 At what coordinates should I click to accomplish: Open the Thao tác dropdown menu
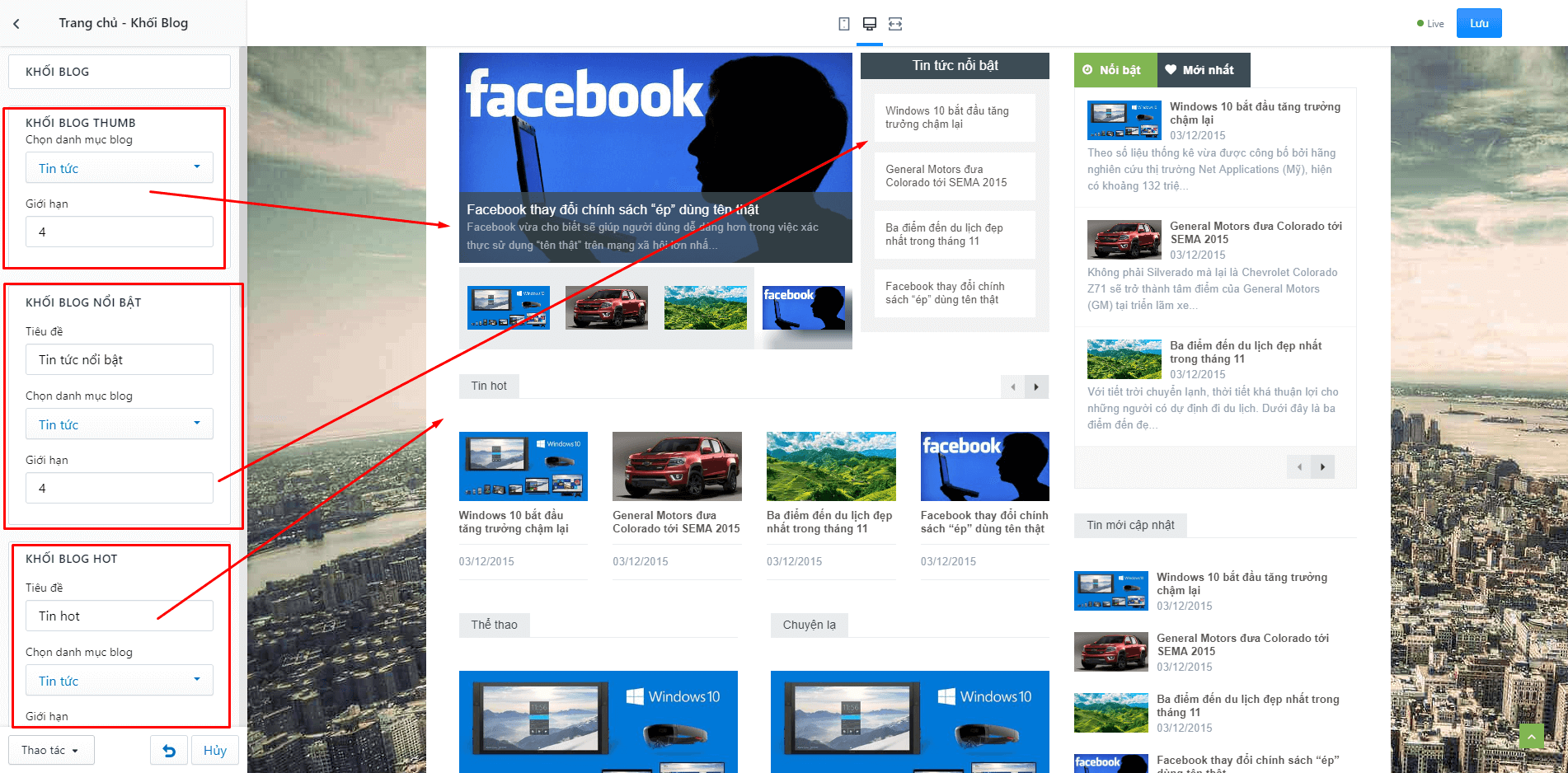click(51, 751)
